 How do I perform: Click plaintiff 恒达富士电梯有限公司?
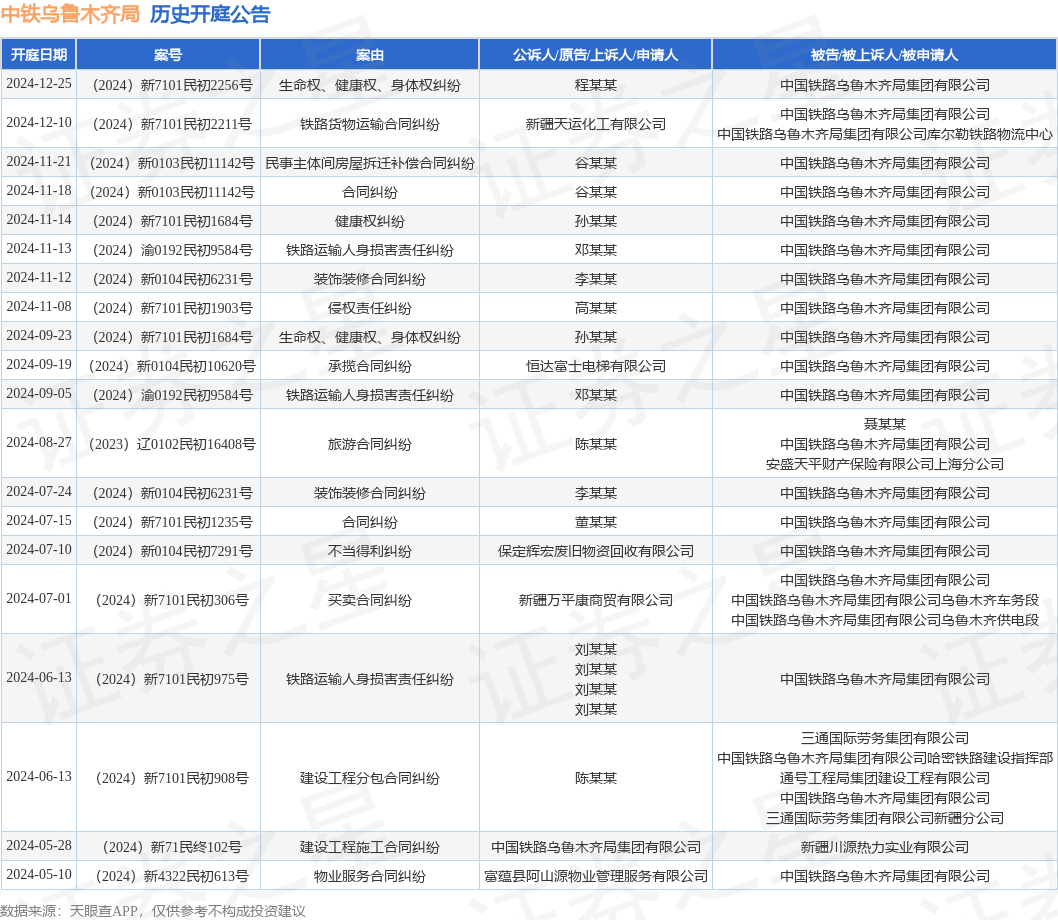[x=596, y=367]
